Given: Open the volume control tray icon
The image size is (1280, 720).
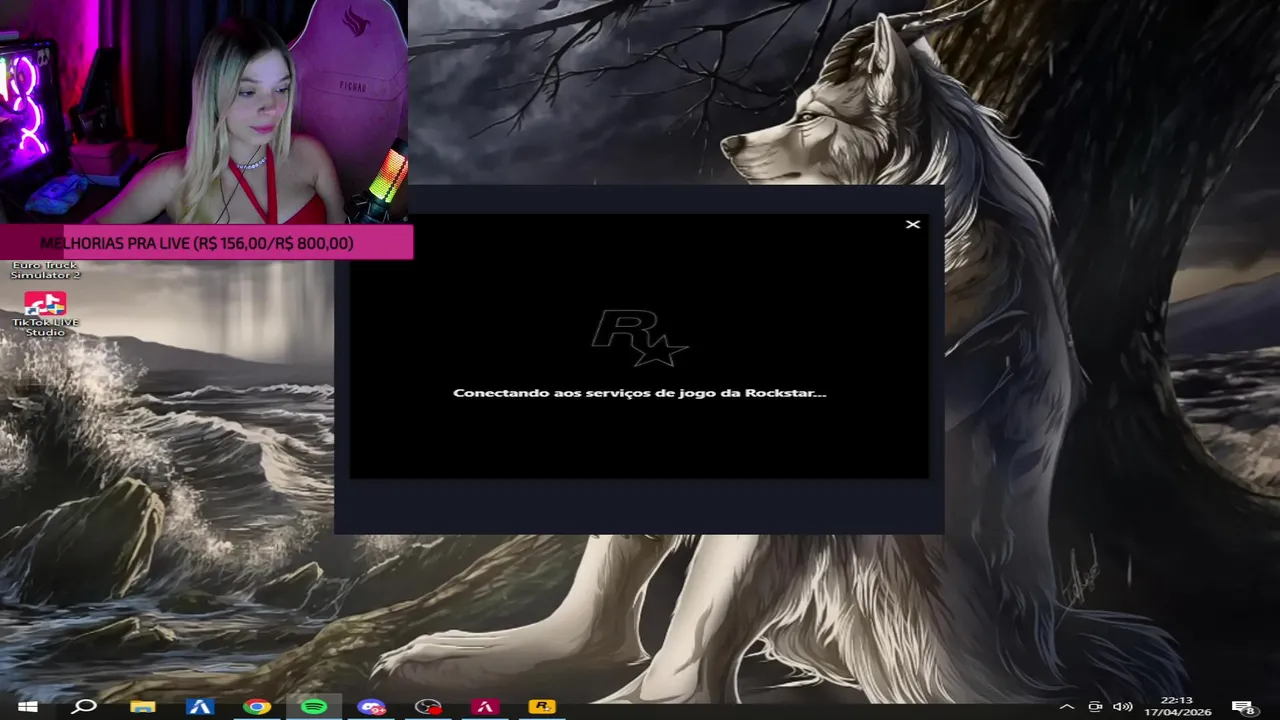Looking at the screenshot, I should click(1122, 707).
